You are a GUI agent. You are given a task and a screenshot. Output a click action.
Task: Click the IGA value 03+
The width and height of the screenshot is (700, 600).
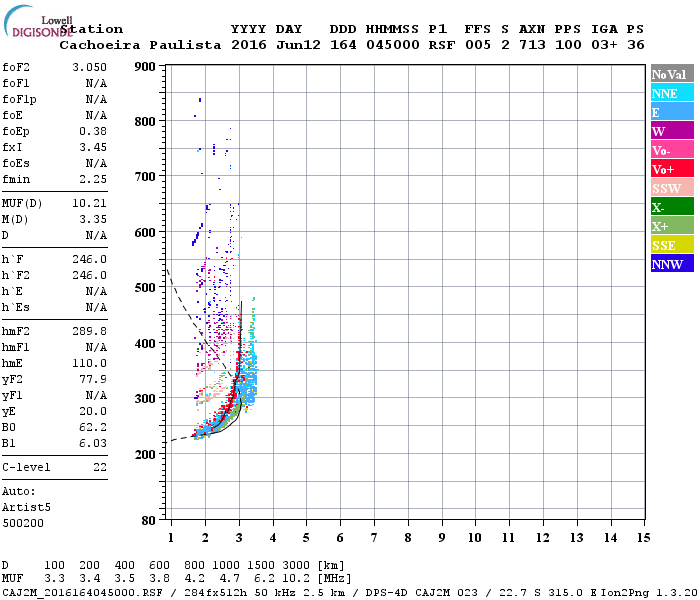point(604,45)
